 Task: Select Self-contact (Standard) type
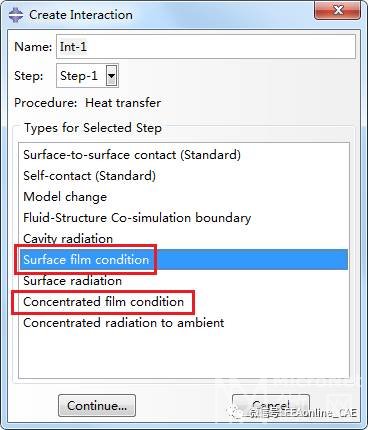coord(89,176)
